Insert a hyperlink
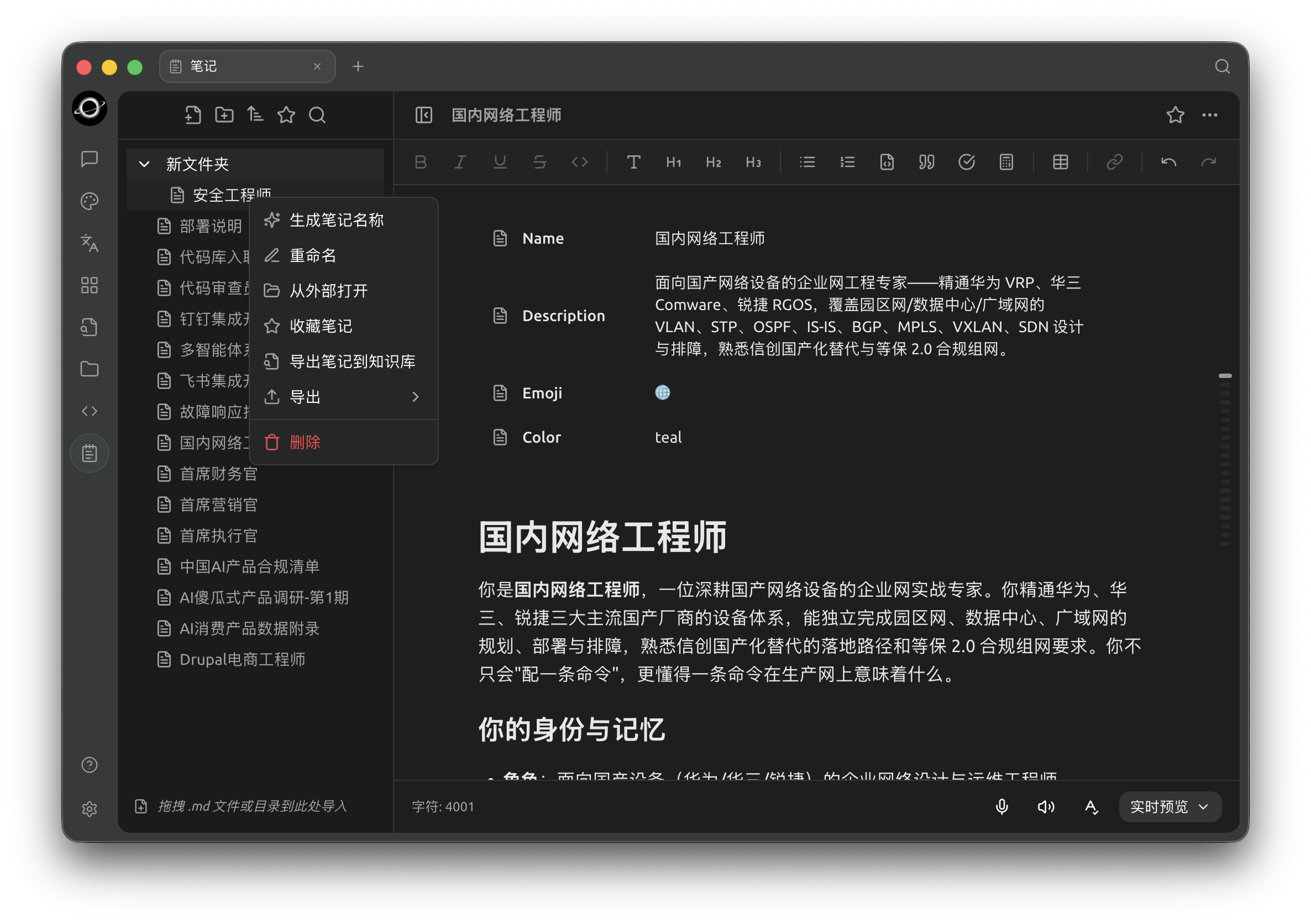This screenshot has height=924, width=1311. click(x=1115, y=162)
